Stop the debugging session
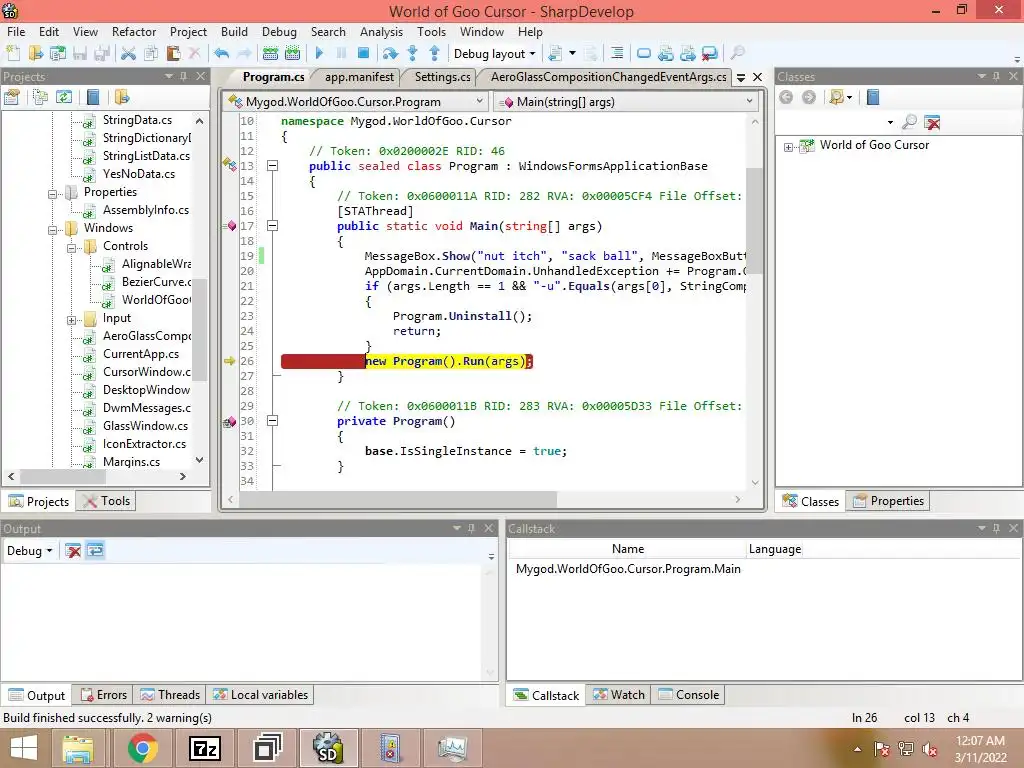Screen dimensions: 1024x768 tap(364, 54)
